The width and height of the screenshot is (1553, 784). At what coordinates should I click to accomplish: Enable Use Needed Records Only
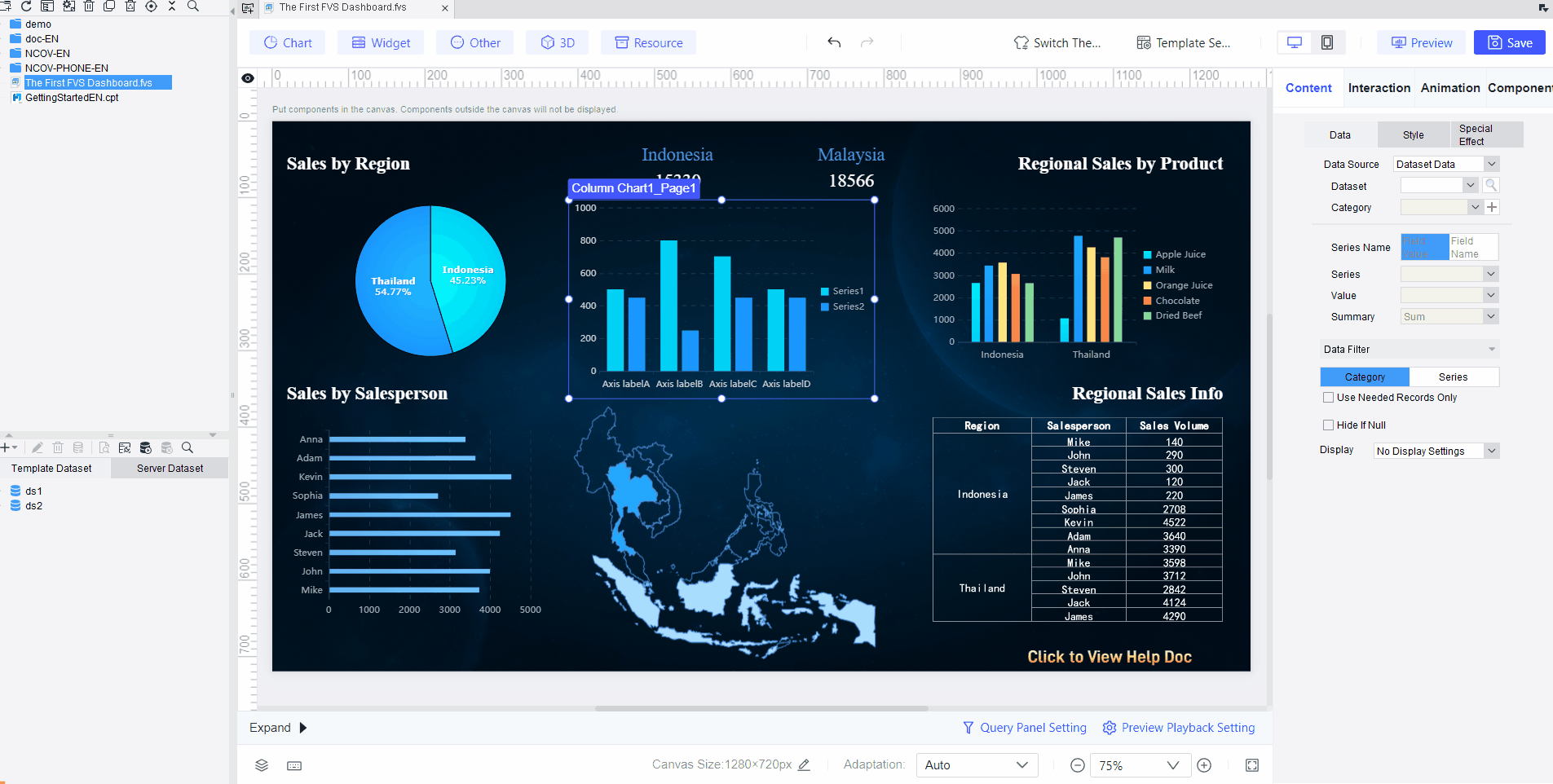[1328, 397]
